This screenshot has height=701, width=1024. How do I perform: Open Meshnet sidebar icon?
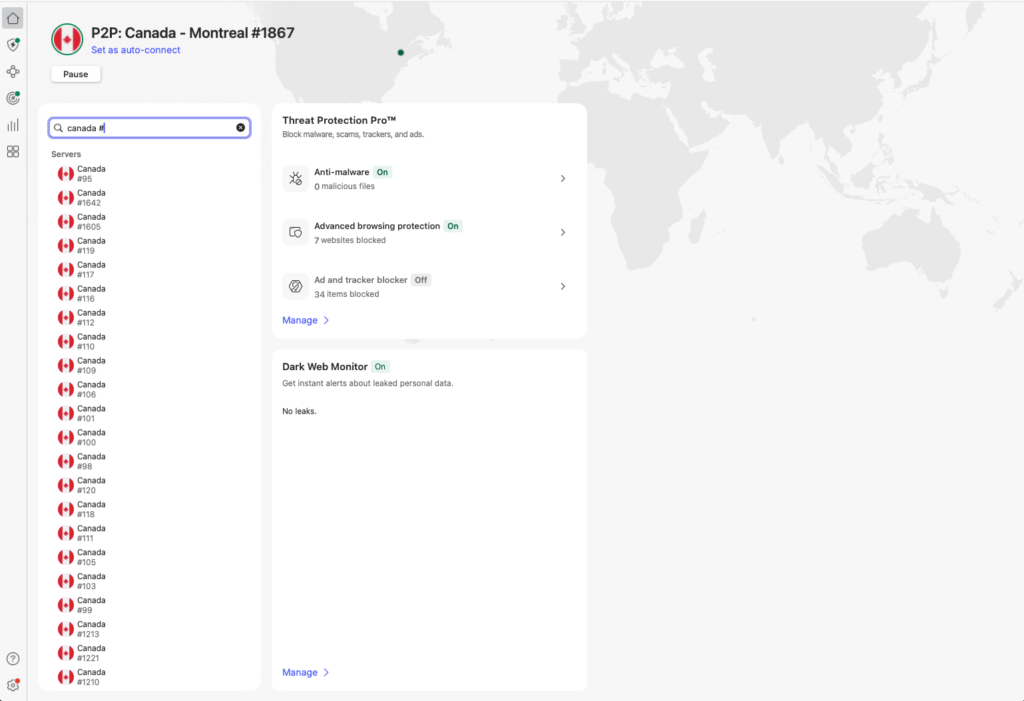point(12,71)
